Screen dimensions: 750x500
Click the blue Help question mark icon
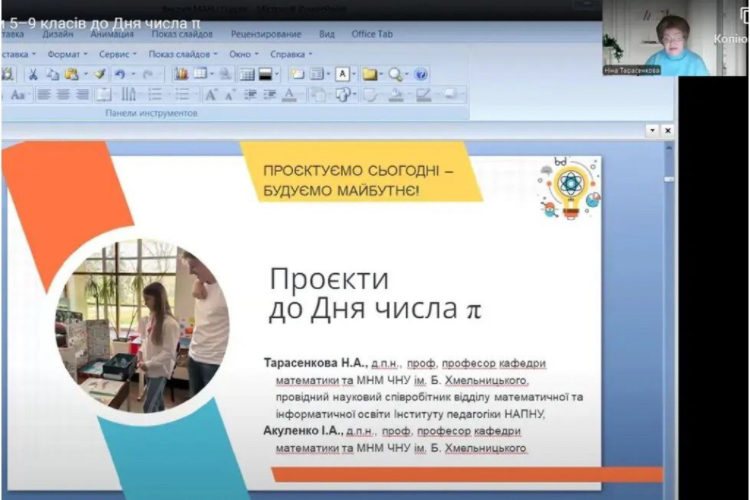421,74
